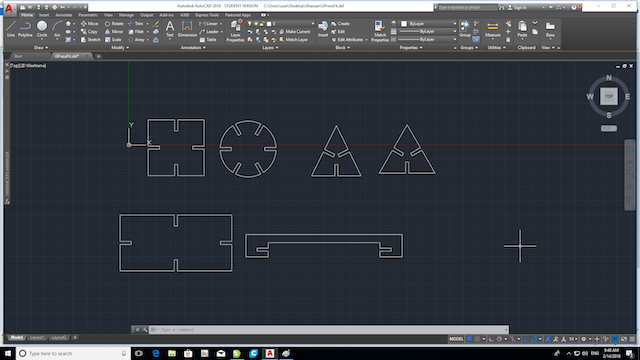The image size is (640, 360).
Task: Use the Trim tool
Action: pyautogui.click(x=136, y=24)
